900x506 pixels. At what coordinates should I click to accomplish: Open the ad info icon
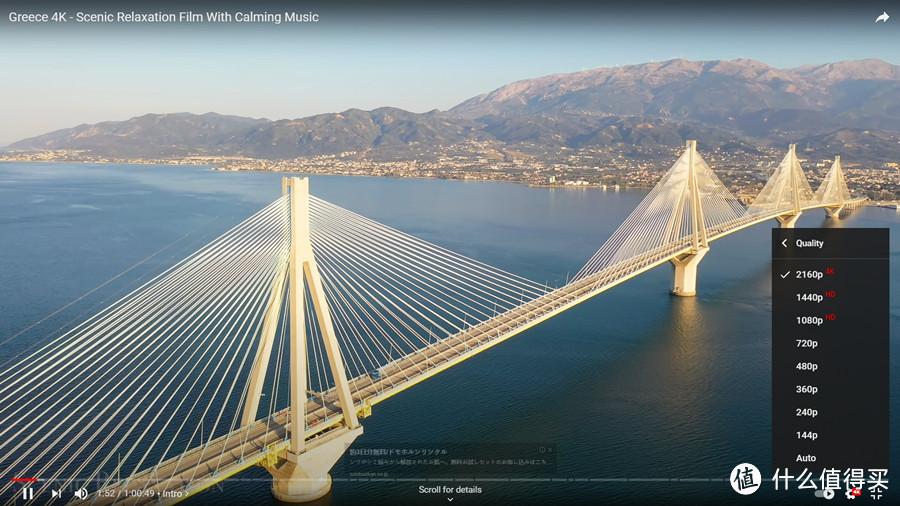coord(542,450)
